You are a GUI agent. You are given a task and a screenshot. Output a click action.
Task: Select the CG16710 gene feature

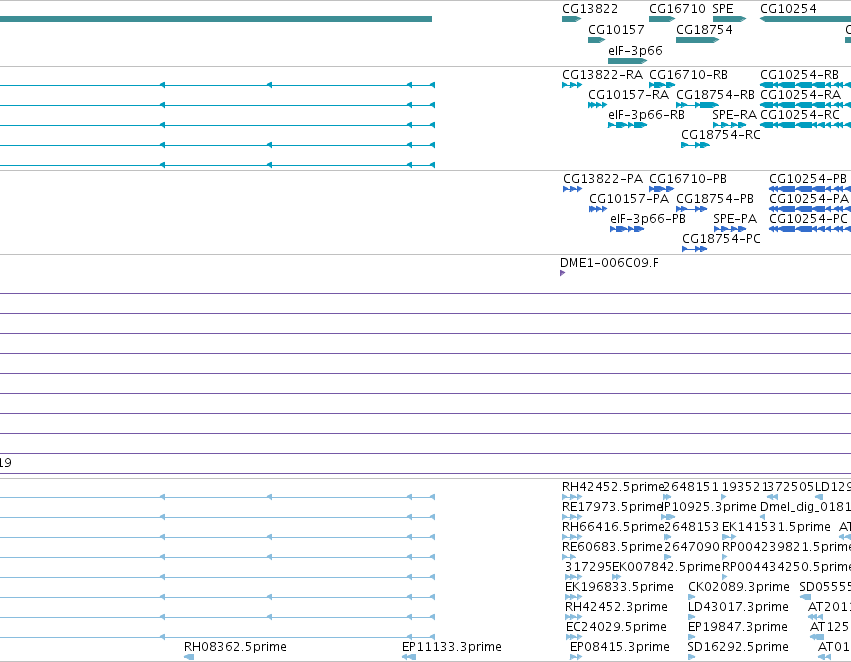tap(662, 19)
